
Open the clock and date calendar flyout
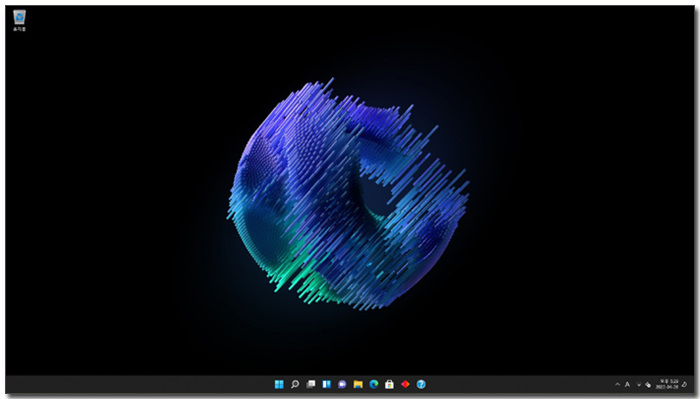tap(667, 384)
